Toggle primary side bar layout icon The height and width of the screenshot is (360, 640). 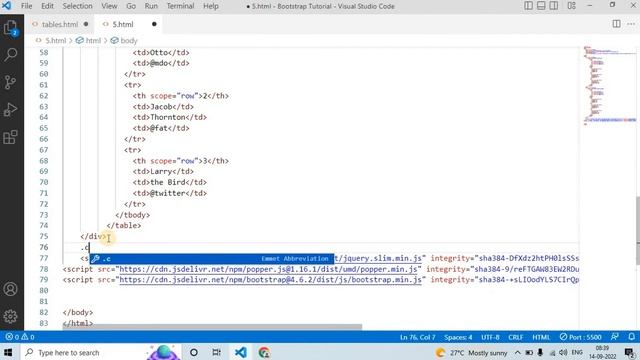pos(528,6)
